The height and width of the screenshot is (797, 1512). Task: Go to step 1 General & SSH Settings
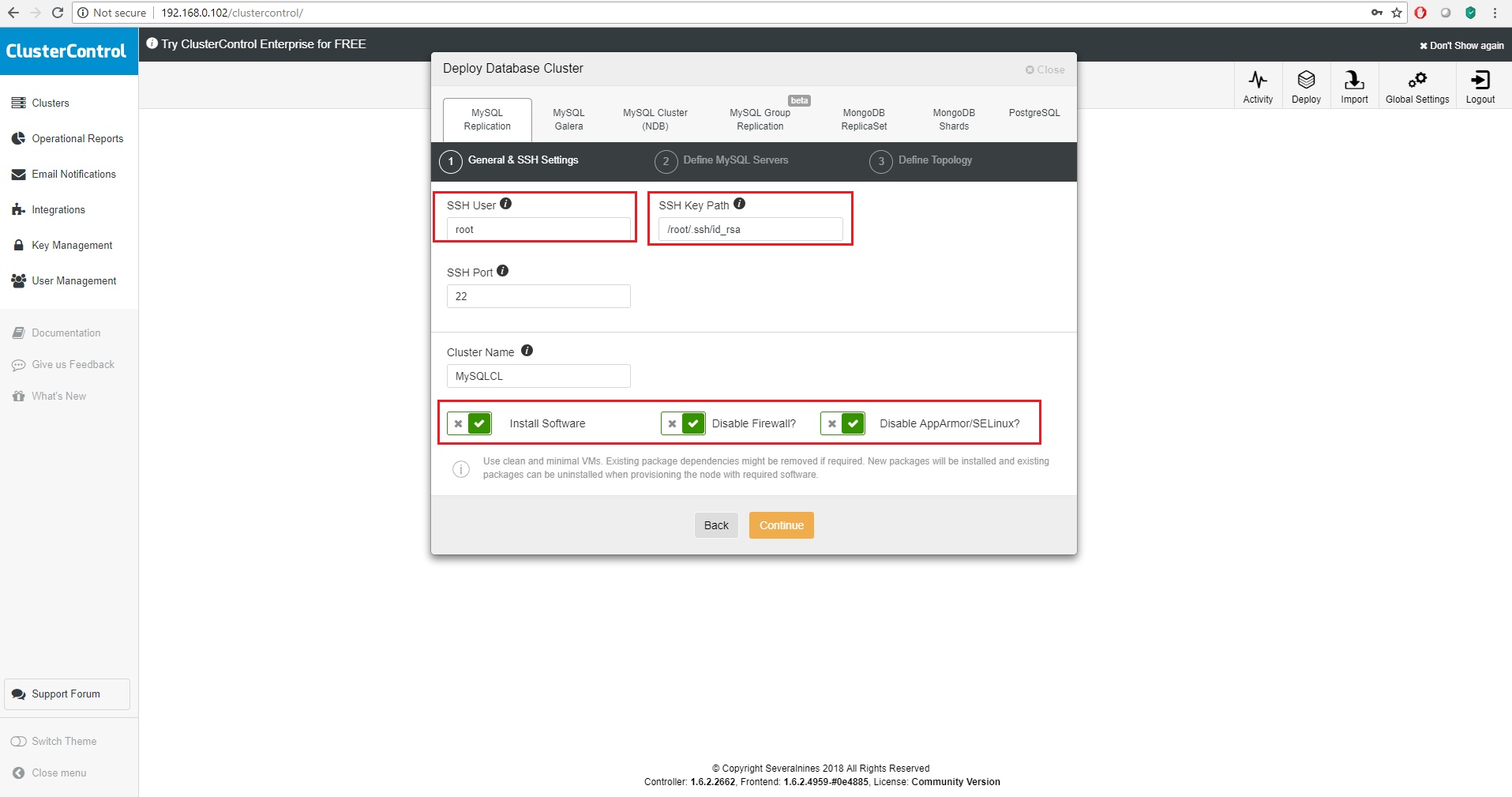point(509,161)
